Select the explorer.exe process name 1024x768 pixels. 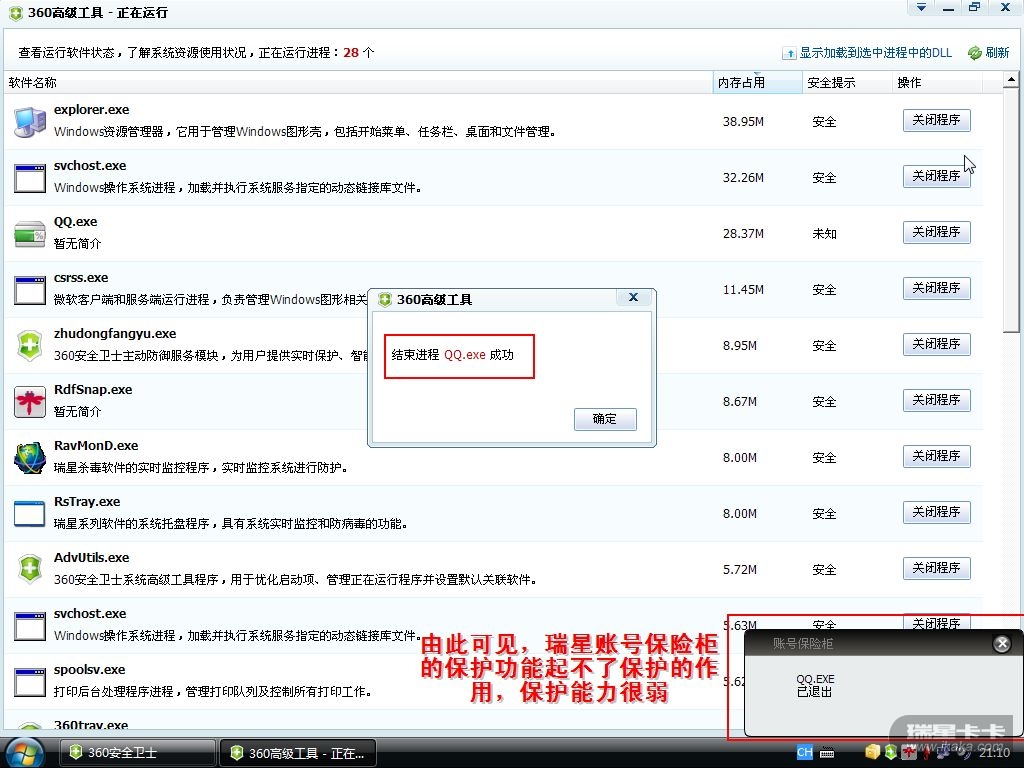91,110
